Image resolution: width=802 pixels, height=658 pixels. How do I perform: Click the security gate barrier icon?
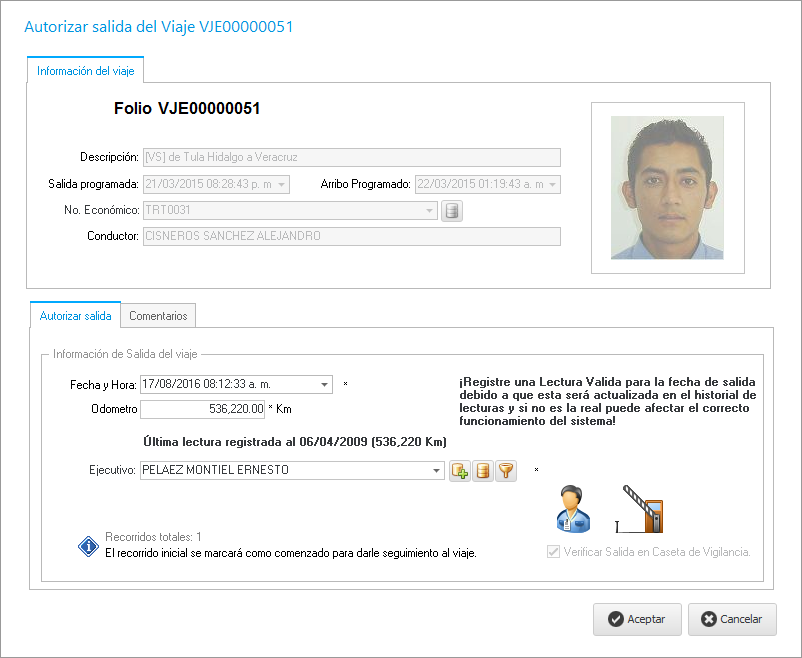(x=640, y=508)
